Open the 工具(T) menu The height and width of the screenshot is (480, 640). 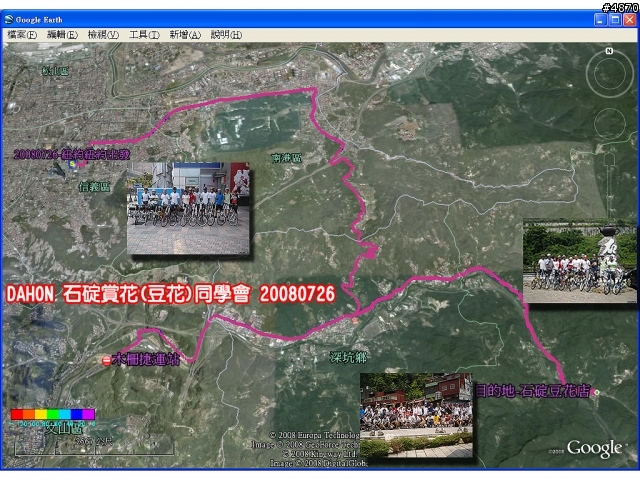144,35
